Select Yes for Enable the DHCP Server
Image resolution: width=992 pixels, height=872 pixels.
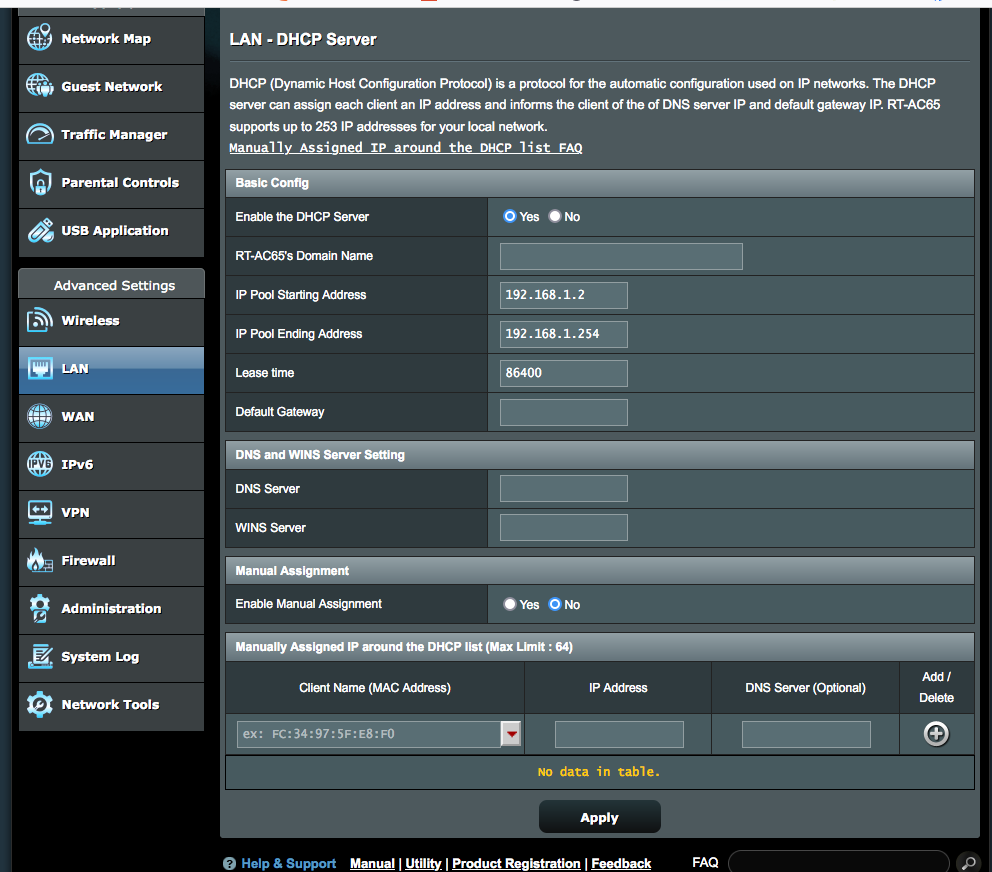click(x=509, y=216)
